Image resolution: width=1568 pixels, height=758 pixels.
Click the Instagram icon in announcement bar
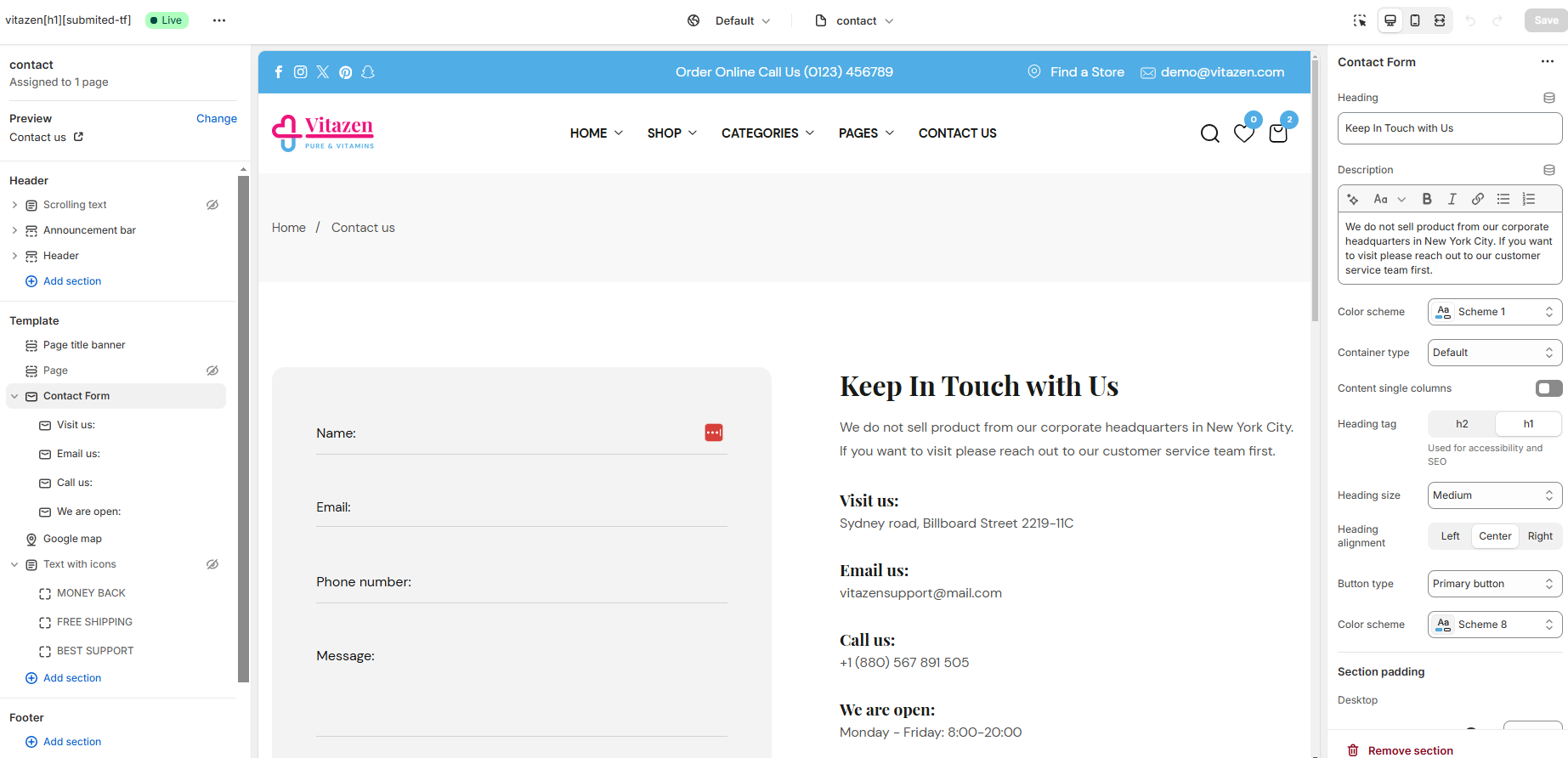tap(300, 72)
